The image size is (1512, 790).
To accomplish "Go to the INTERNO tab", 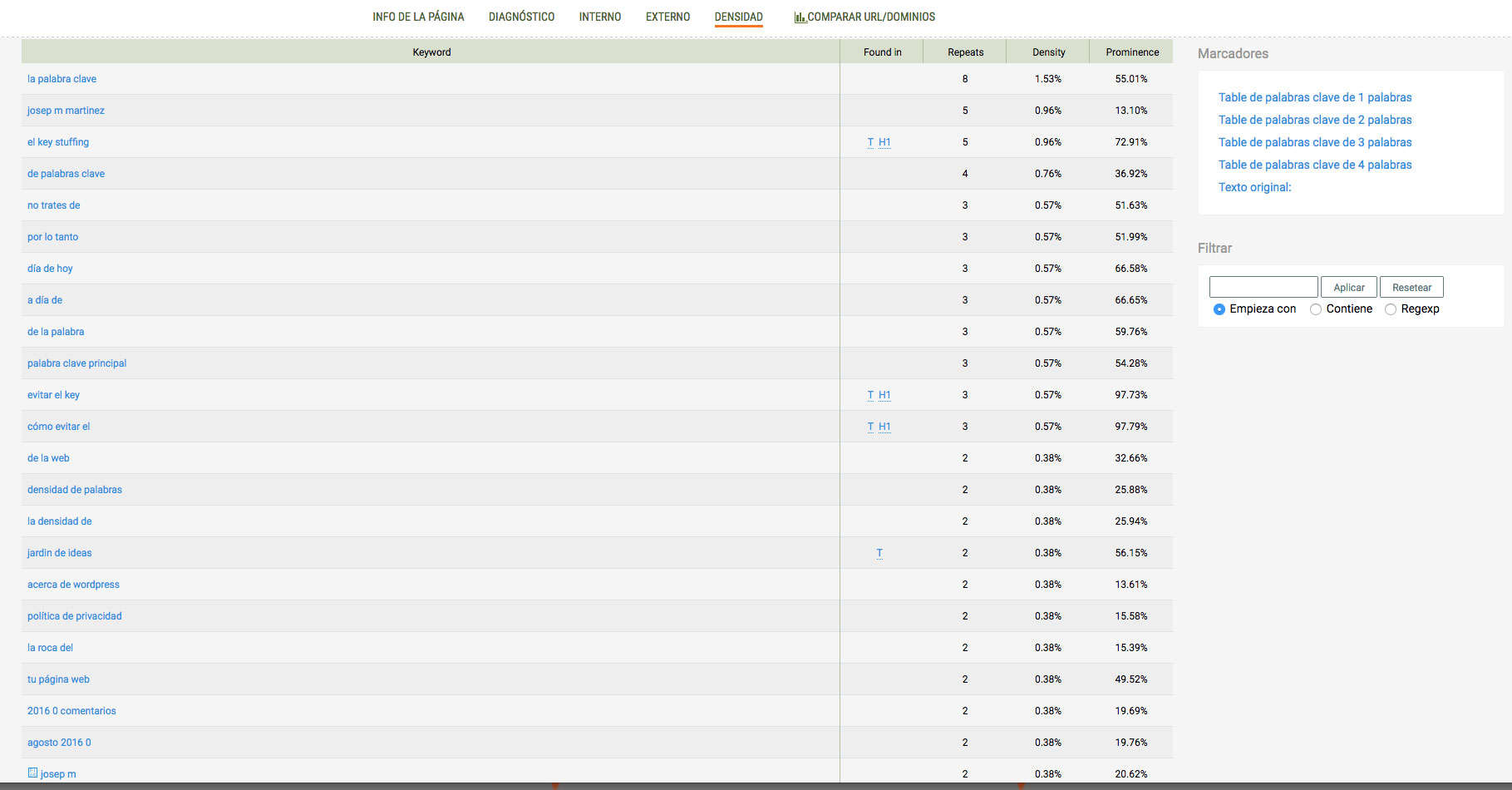I will tap(600, 17).
